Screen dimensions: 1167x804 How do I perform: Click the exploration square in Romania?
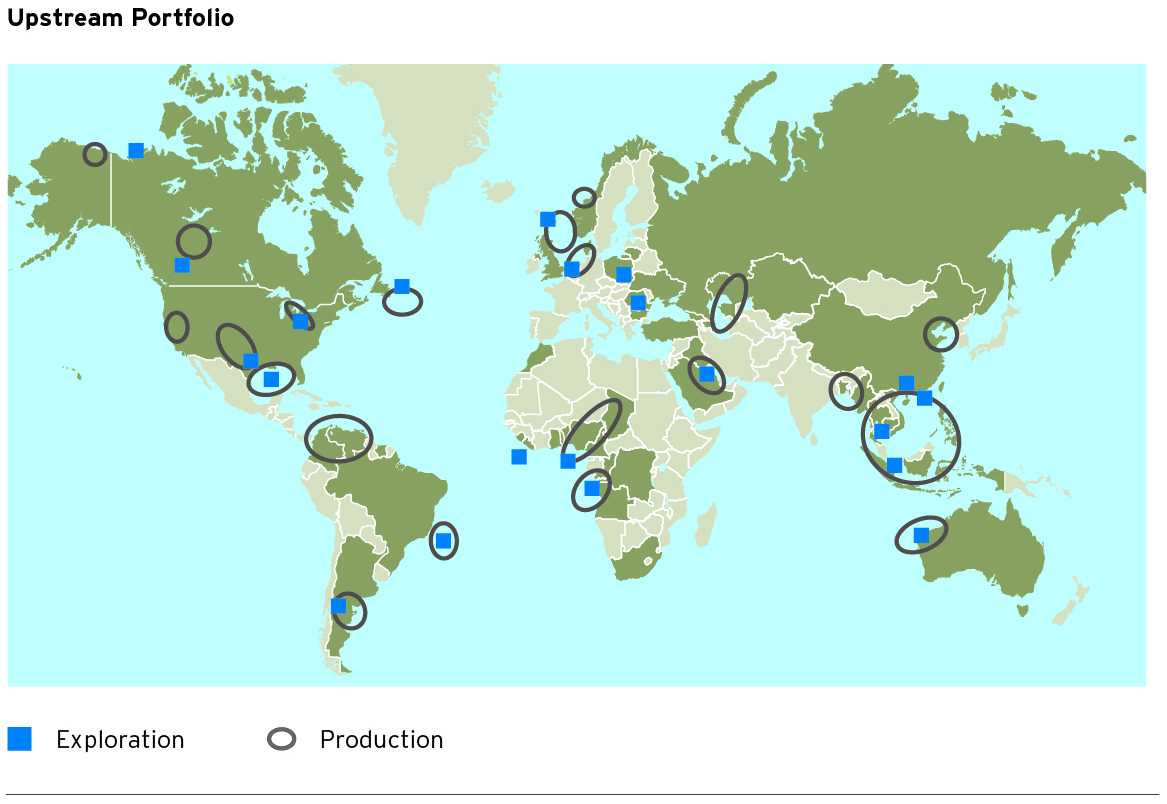(638, 302)
